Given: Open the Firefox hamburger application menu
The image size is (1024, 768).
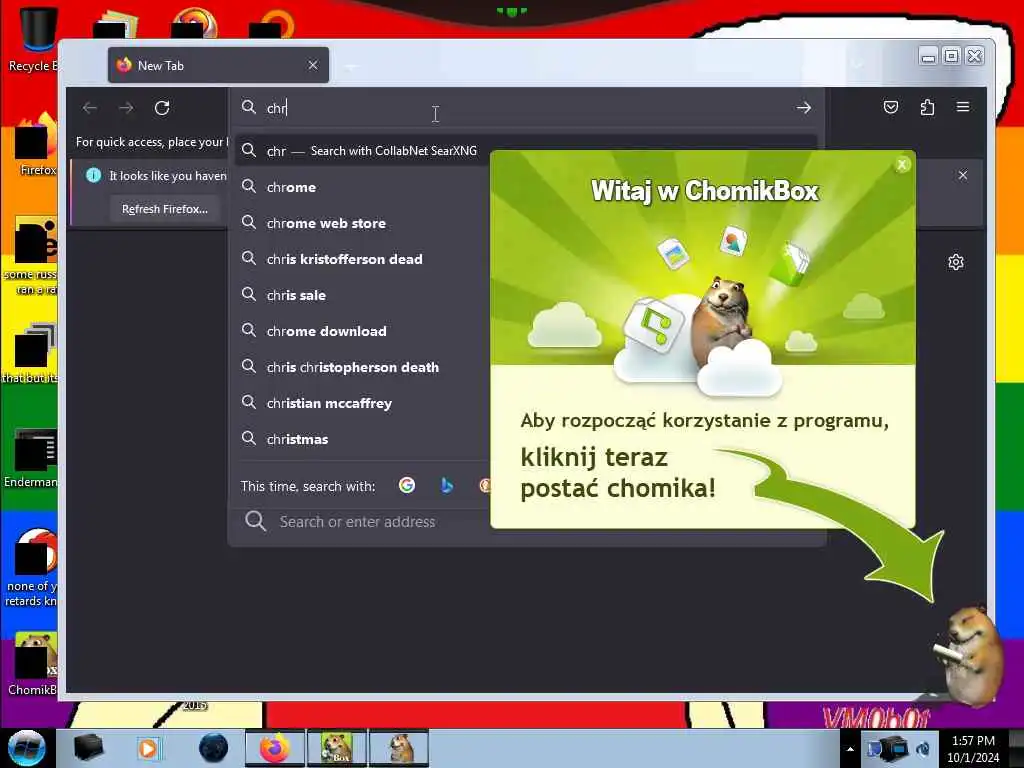Looking at the screenshot, I should point(963,107).
